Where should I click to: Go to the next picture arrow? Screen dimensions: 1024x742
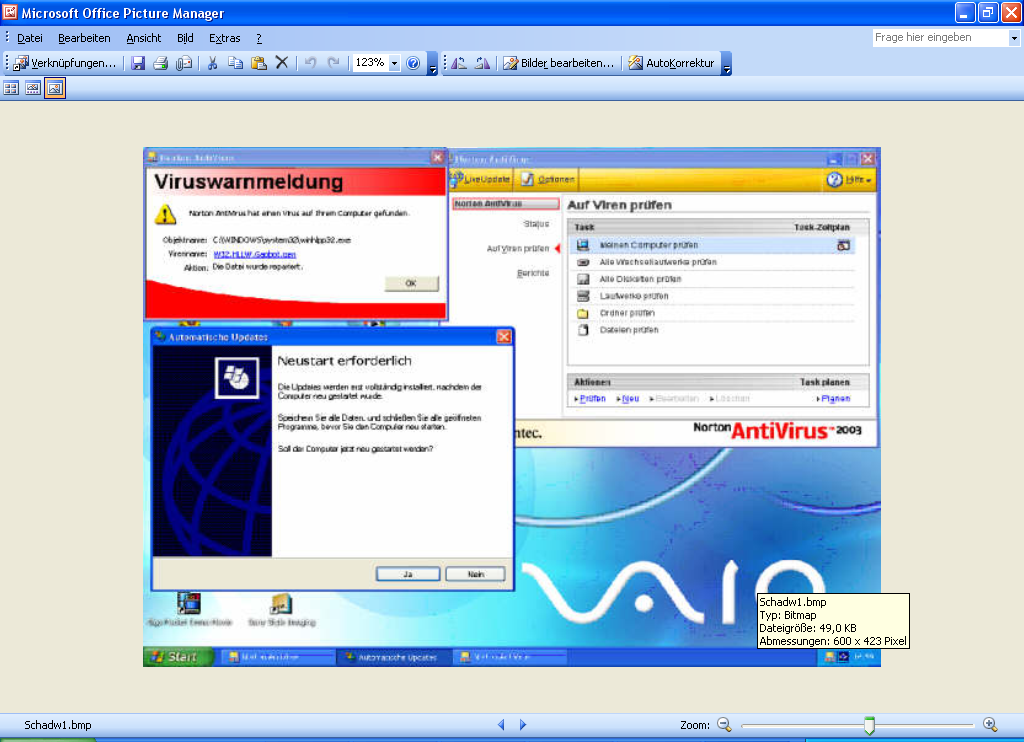[523, 724]
